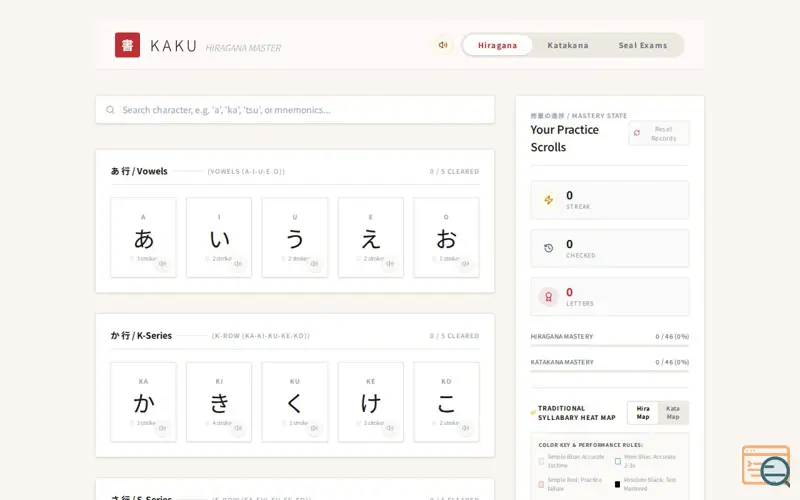The width and height of the screenshot is (800, 500).
Task: Click the star icon beside Syllabary Heat Map
Action: point(533,412)
